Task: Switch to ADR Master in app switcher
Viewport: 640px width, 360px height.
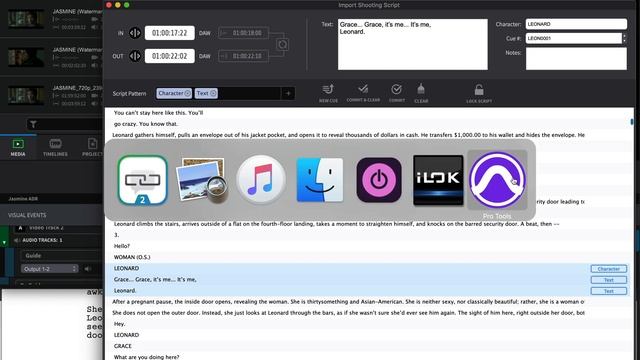Action: (x=142, y=180)
